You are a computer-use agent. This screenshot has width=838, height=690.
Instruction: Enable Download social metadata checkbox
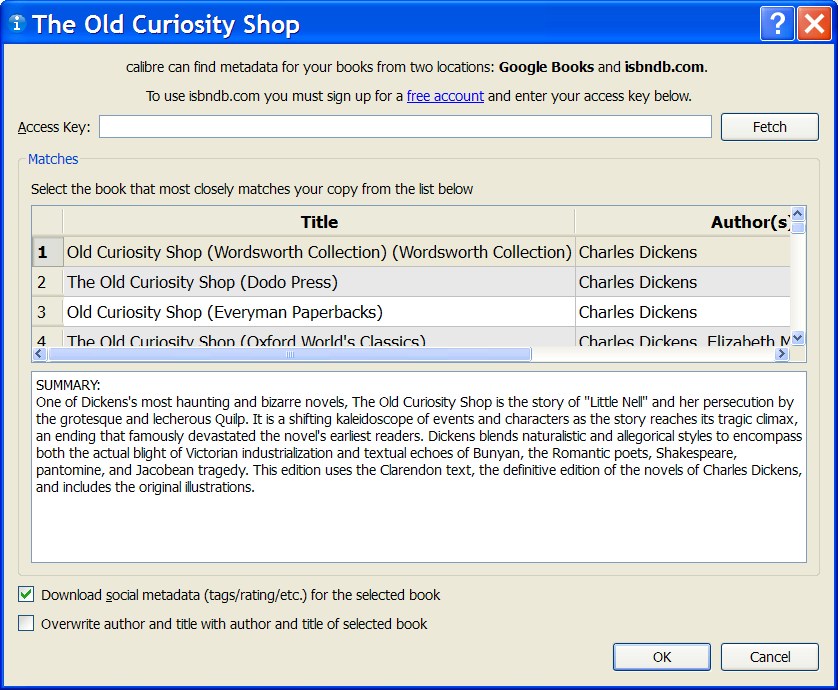tap(26, 595)
